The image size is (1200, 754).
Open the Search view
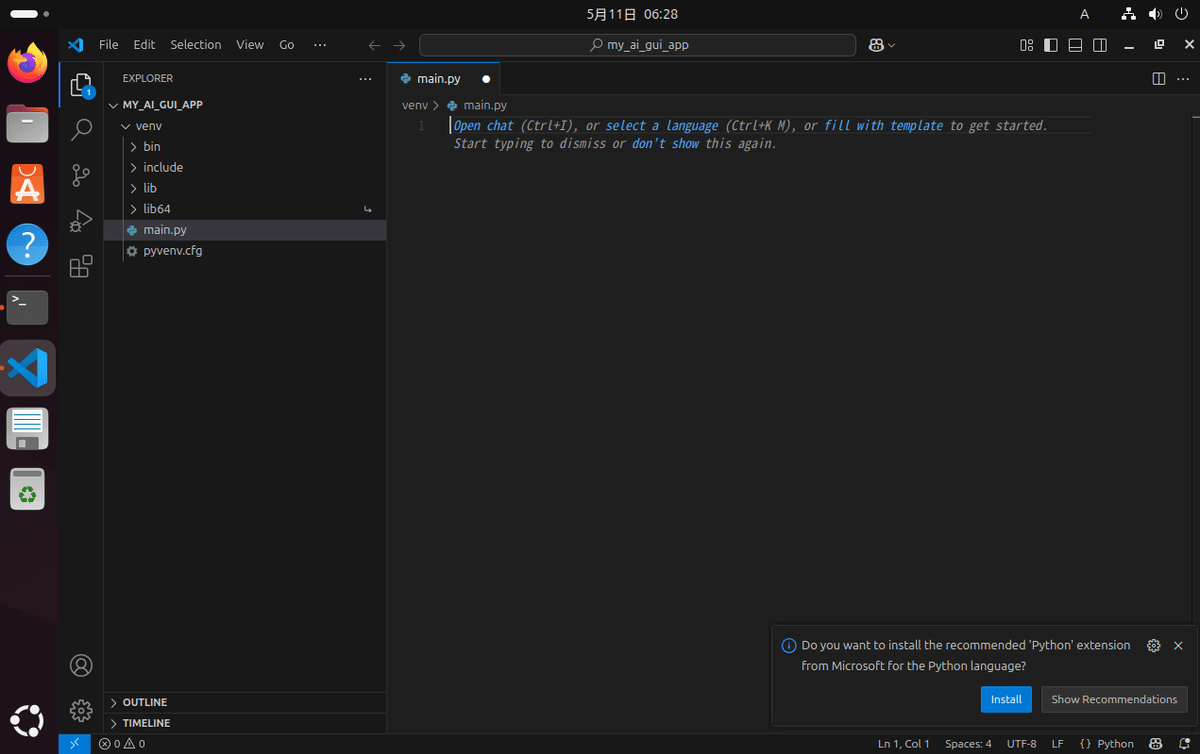[81, 129]
